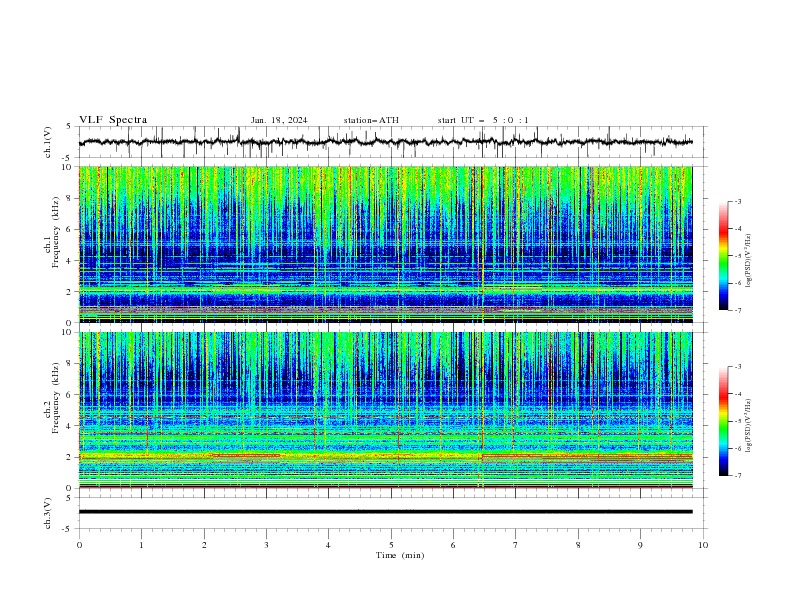Click the "Time (min)" axis title

point(400,555)
